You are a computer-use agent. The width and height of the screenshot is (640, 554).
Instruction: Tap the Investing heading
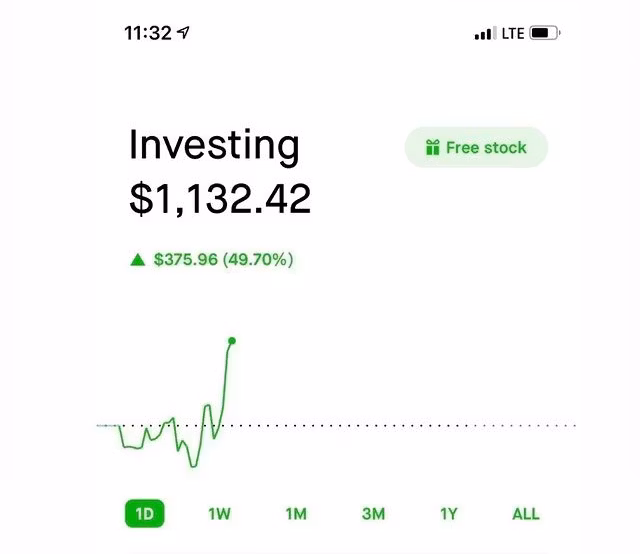click(x=214, y=146)
